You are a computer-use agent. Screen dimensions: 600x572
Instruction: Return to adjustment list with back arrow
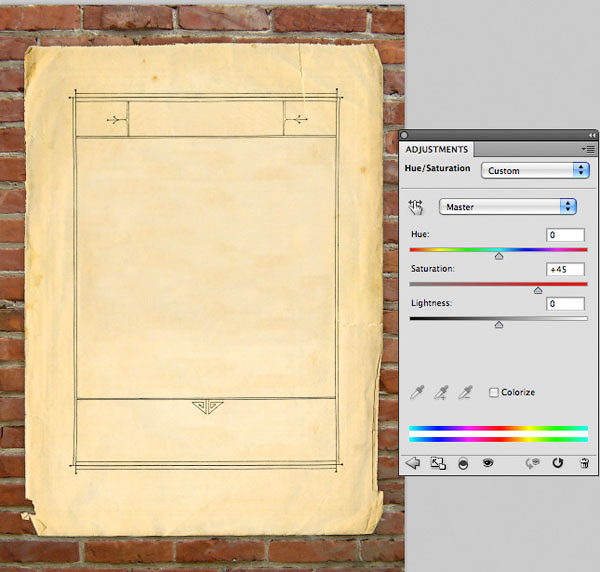pyautogui.click(x=412, y=463)
